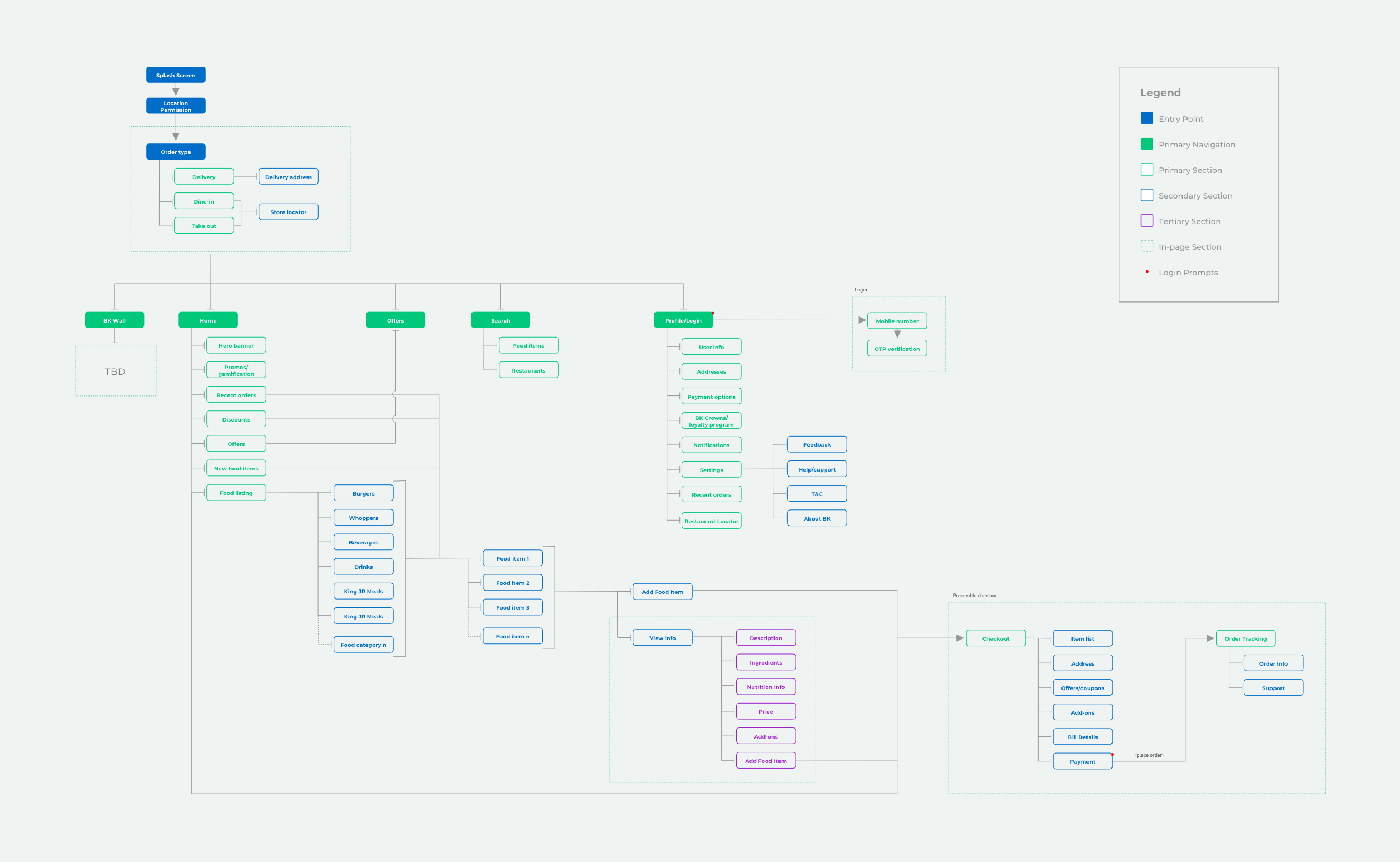Click the Payment box in checkout

1082,761
